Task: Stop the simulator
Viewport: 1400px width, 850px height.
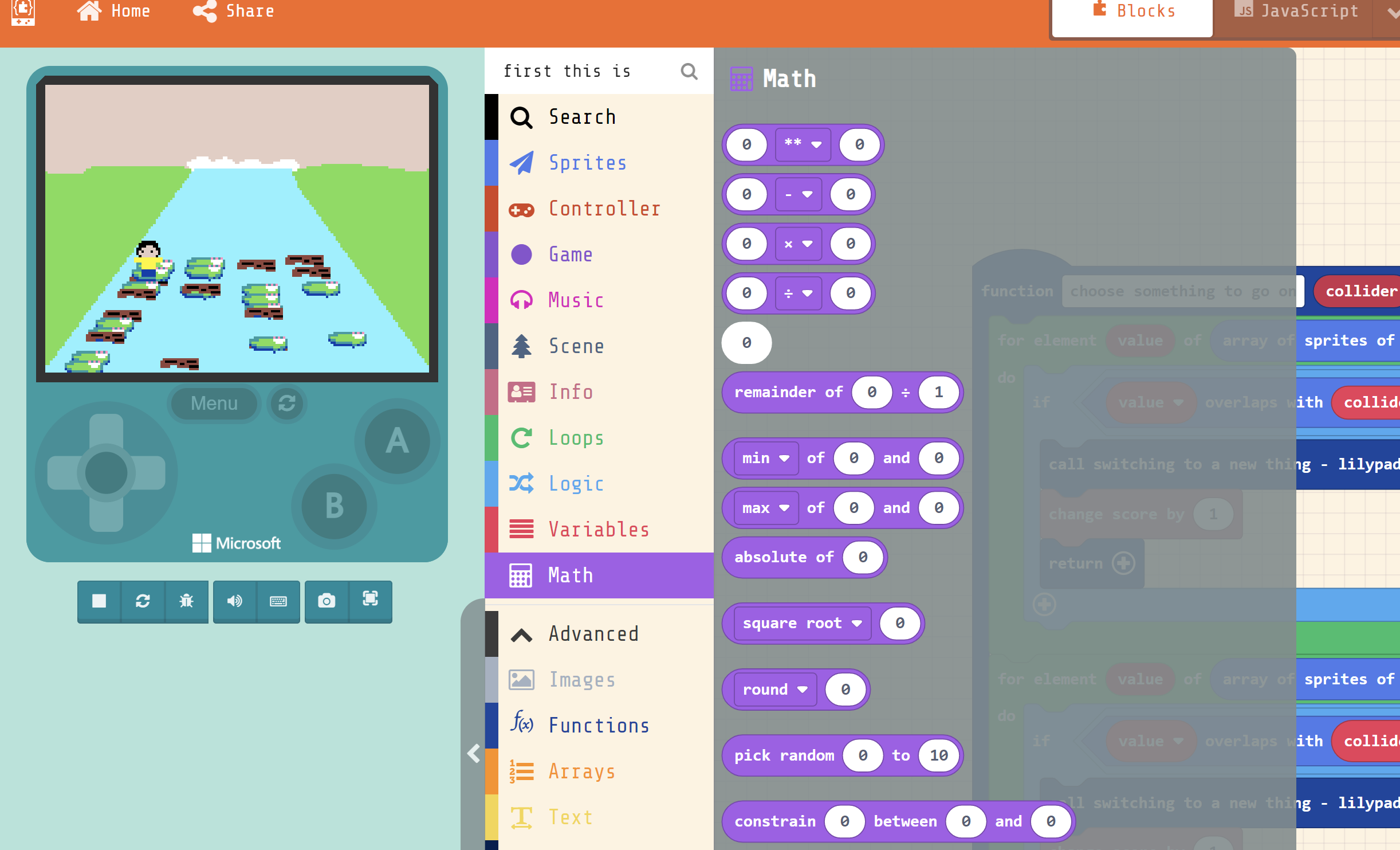Action: coord(99,601)
